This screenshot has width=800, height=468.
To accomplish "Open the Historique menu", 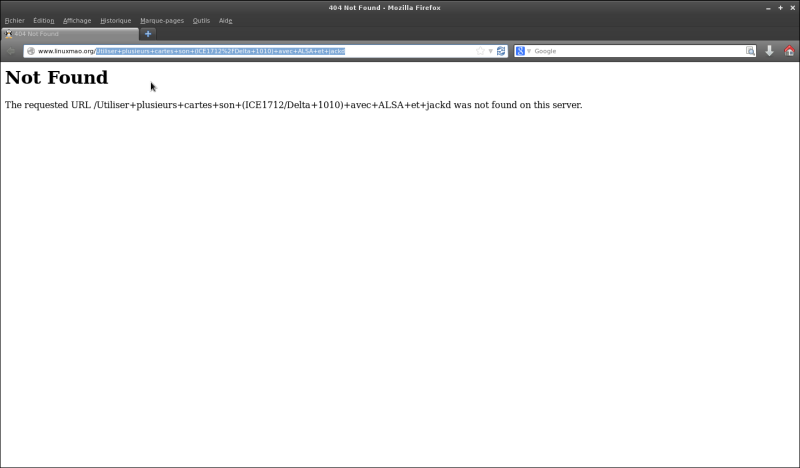I will pos(115,20).
